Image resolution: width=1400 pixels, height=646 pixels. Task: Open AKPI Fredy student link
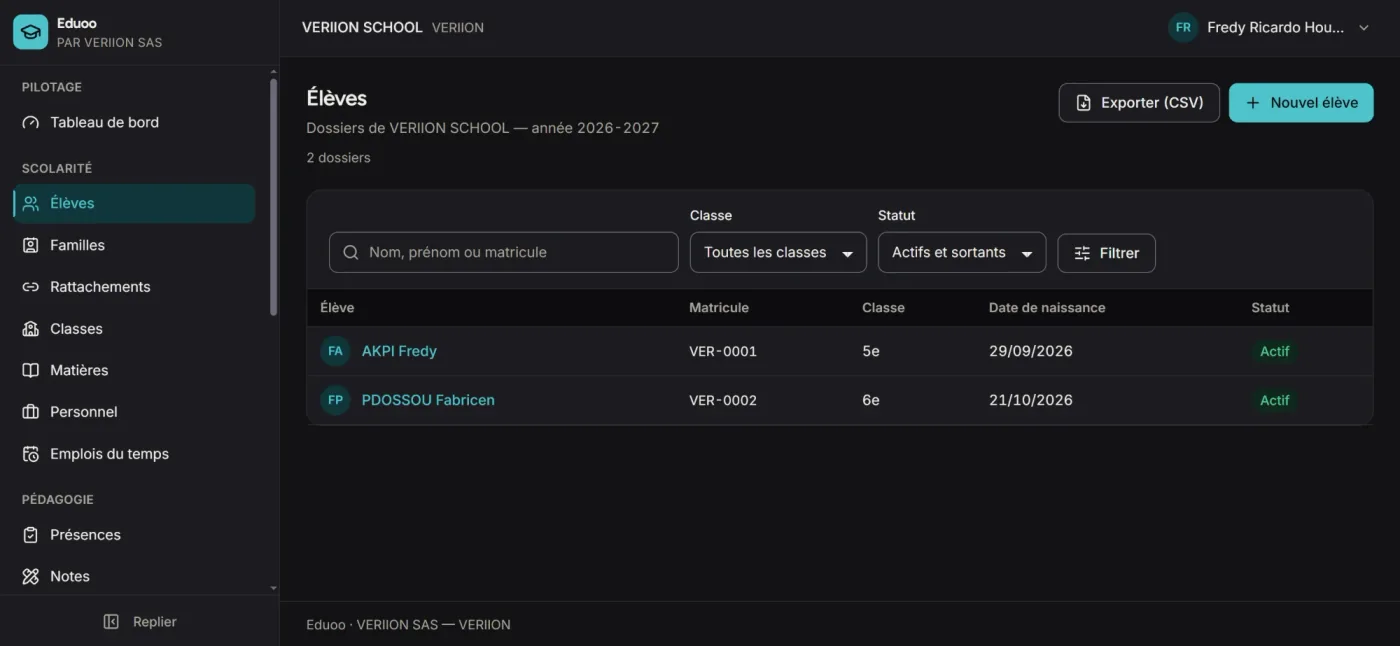pos(399,351)
